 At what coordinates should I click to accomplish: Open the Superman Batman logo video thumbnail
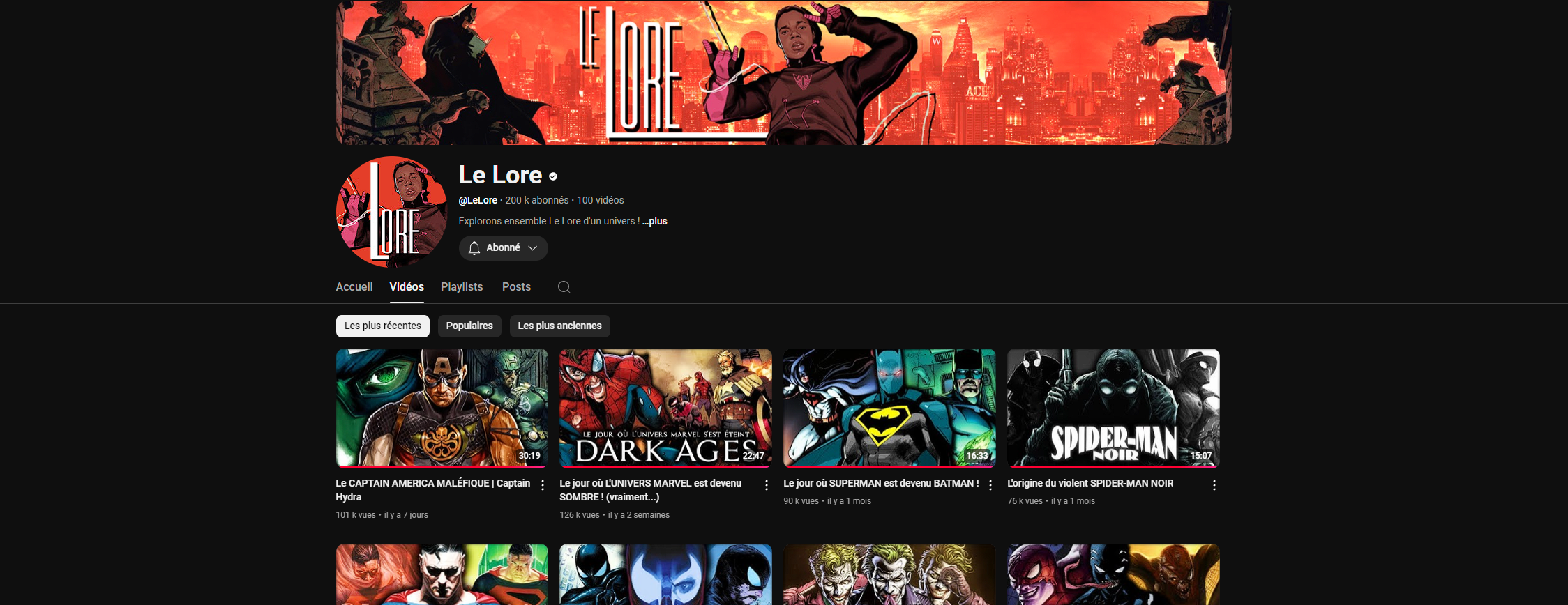pyautogui.click(x=889, y=408)
